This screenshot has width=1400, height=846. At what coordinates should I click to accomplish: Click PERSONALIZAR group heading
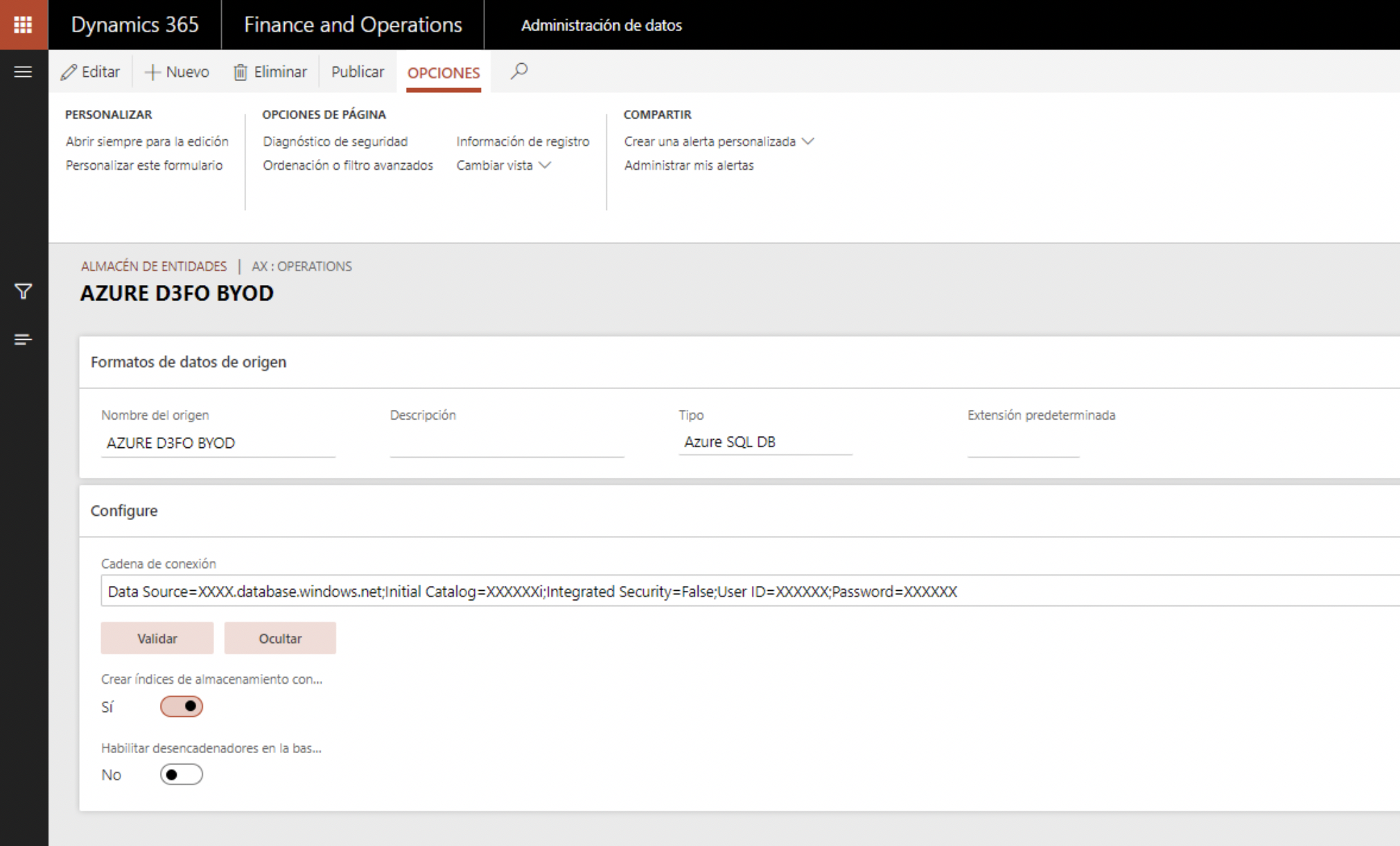click(x=109, y=114)
